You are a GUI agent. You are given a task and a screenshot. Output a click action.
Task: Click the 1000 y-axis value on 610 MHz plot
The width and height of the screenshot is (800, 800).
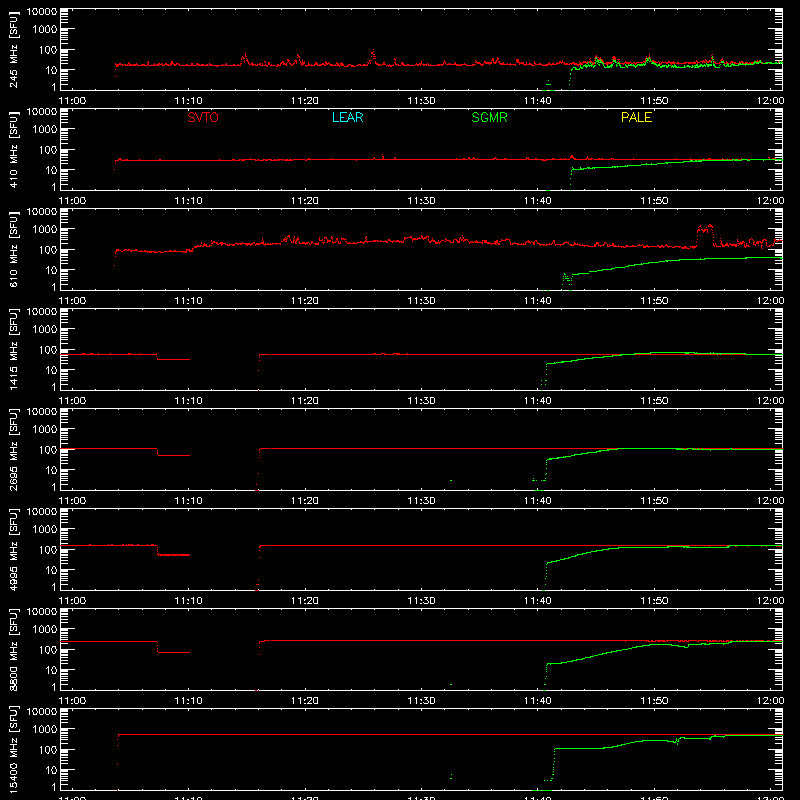(45, 230)
